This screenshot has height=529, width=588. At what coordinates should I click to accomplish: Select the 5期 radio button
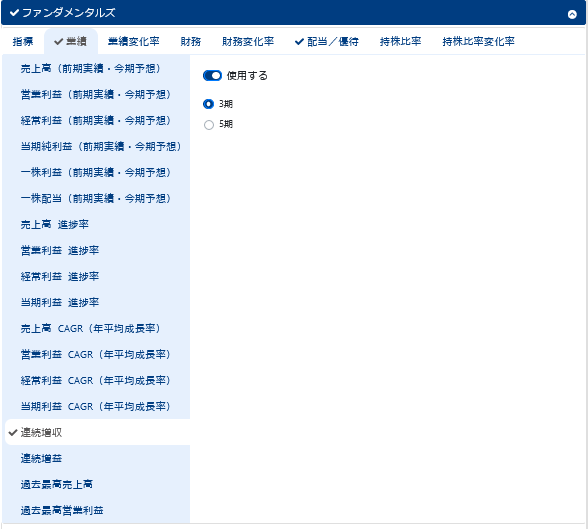(x=209, y=124)
